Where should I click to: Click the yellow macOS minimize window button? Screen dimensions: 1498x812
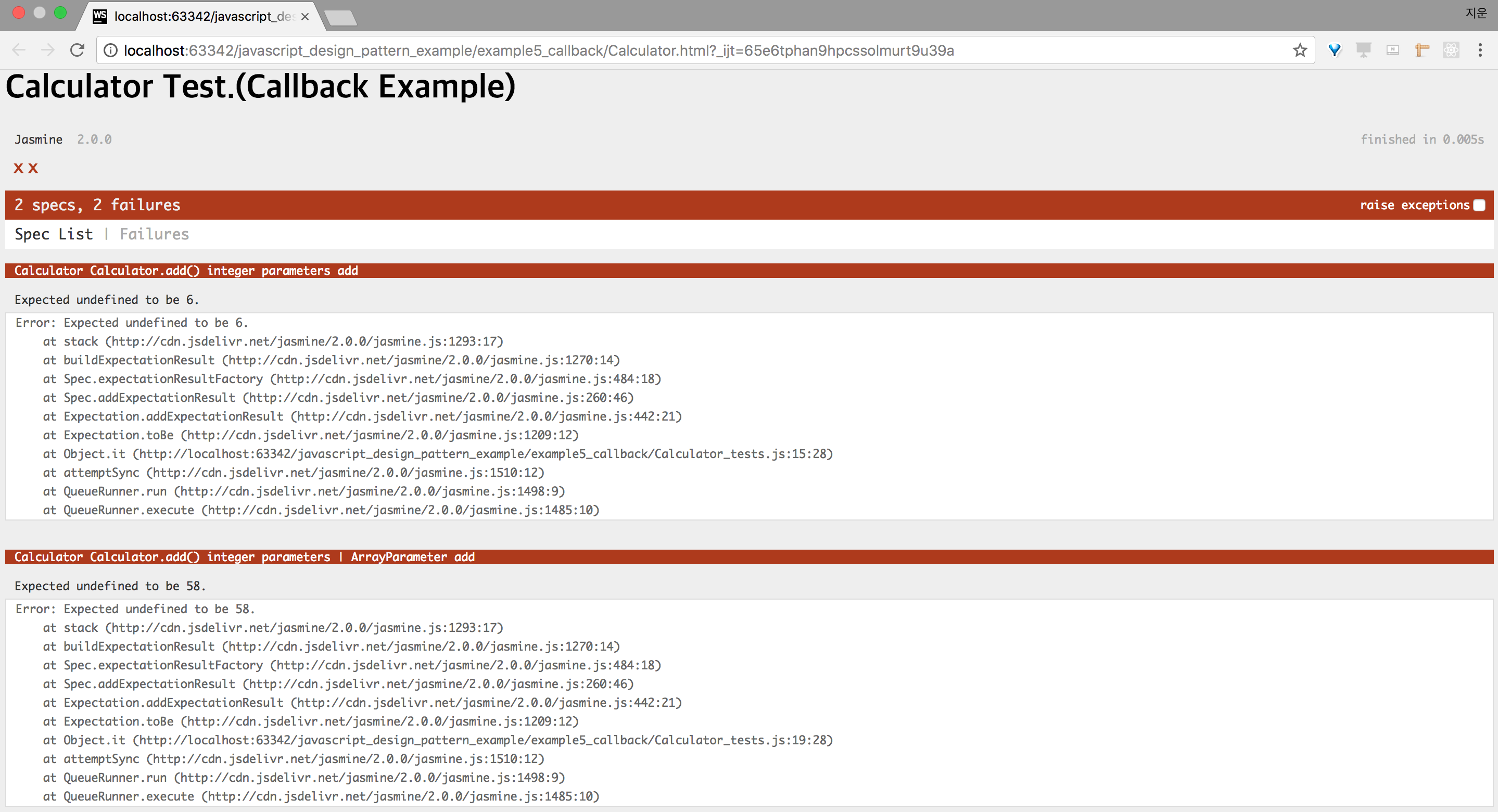pos(40,12)
